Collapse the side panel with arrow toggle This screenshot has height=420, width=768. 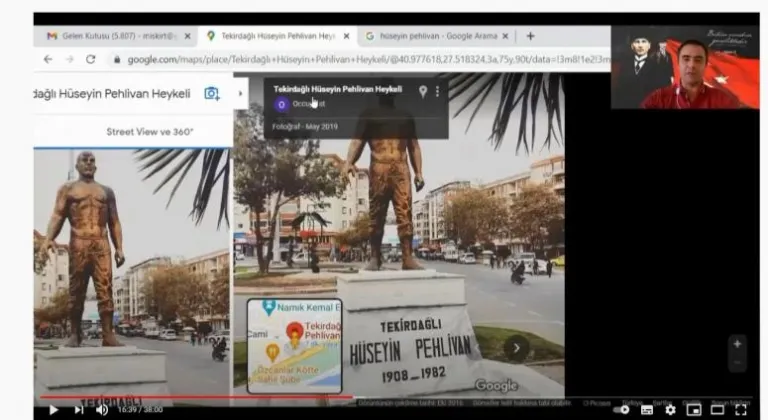[x=240, y=94]
